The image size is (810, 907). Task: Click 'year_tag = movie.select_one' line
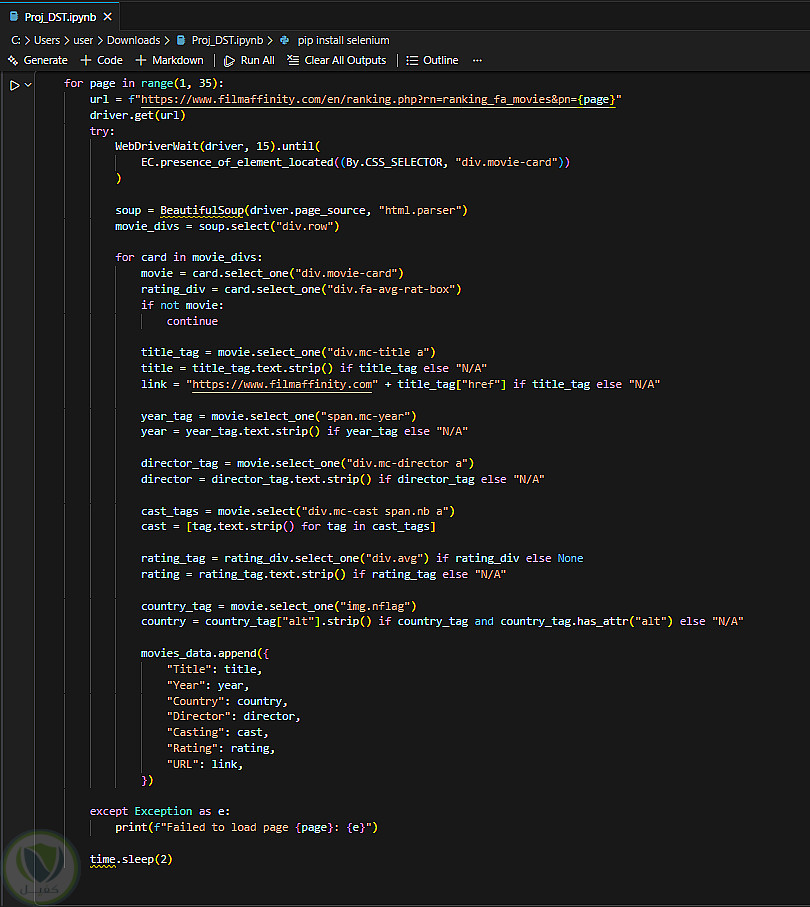(x=278, y=416)
